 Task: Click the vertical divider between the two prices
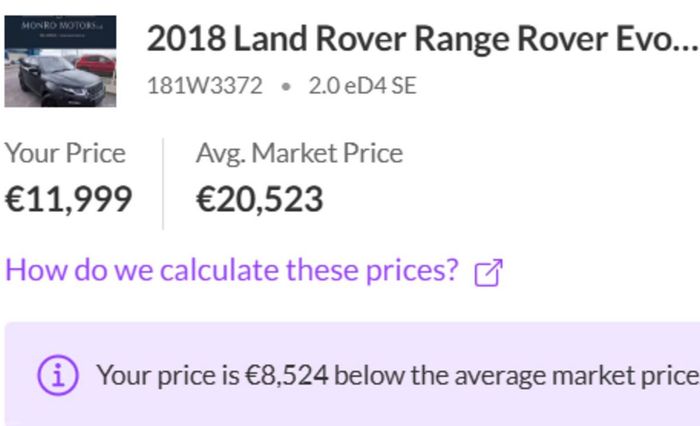163,184
